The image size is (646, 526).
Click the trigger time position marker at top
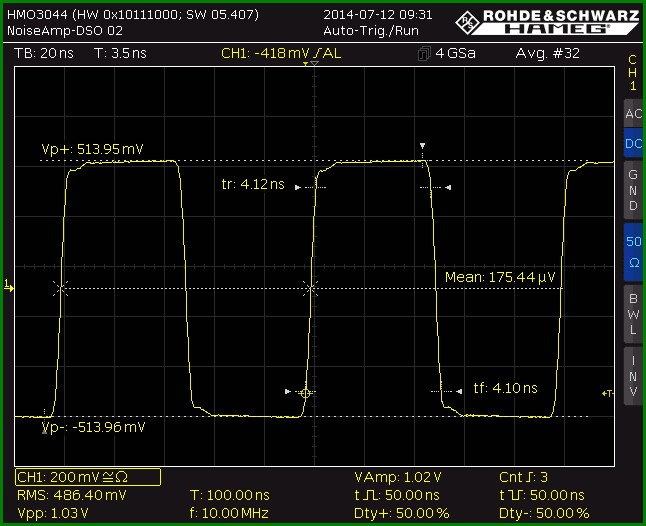(x=305, y=64)
